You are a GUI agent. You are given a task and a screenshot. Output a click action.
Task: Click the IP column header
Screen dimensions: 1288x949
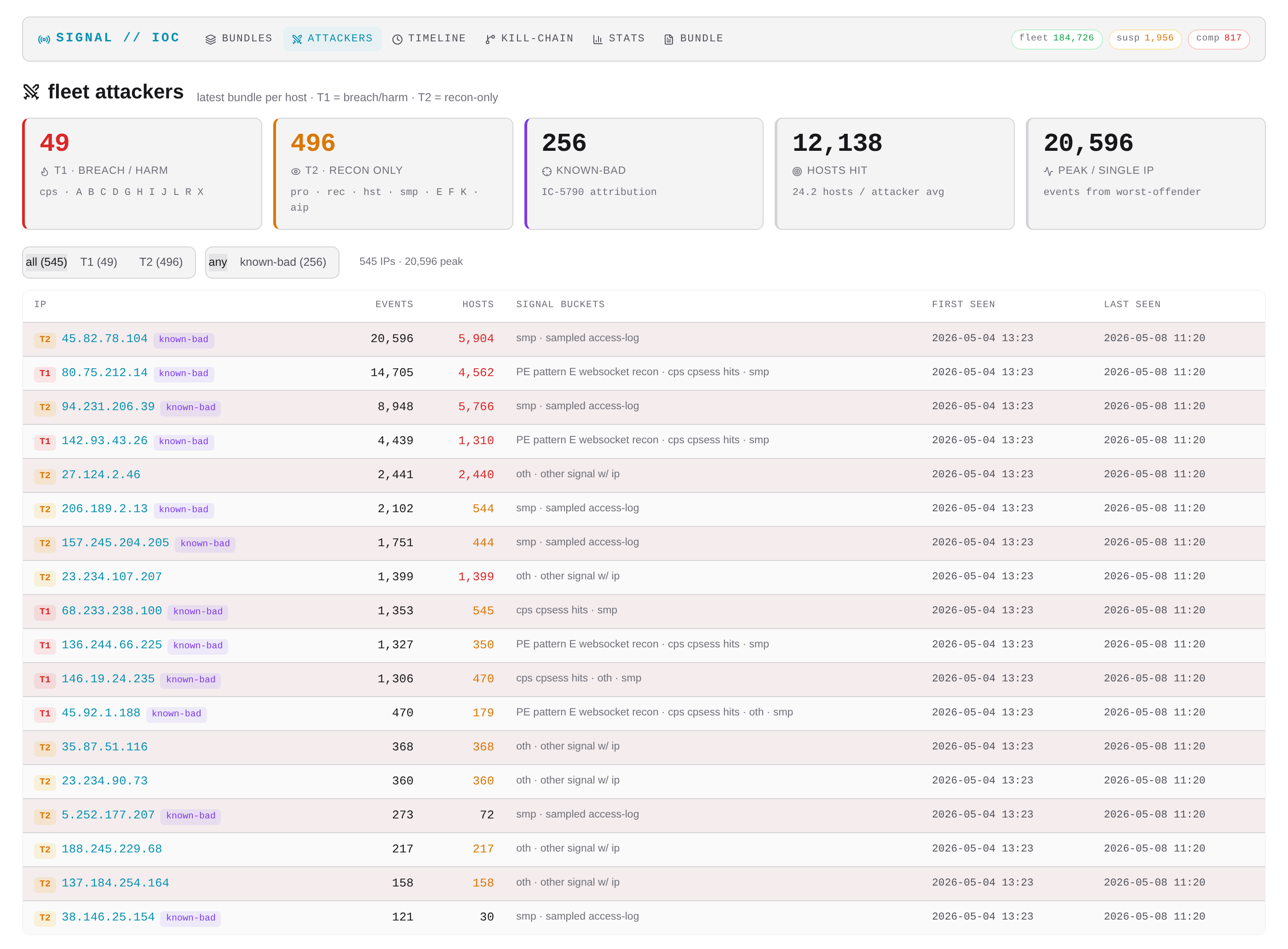click(x=40, y=304)
